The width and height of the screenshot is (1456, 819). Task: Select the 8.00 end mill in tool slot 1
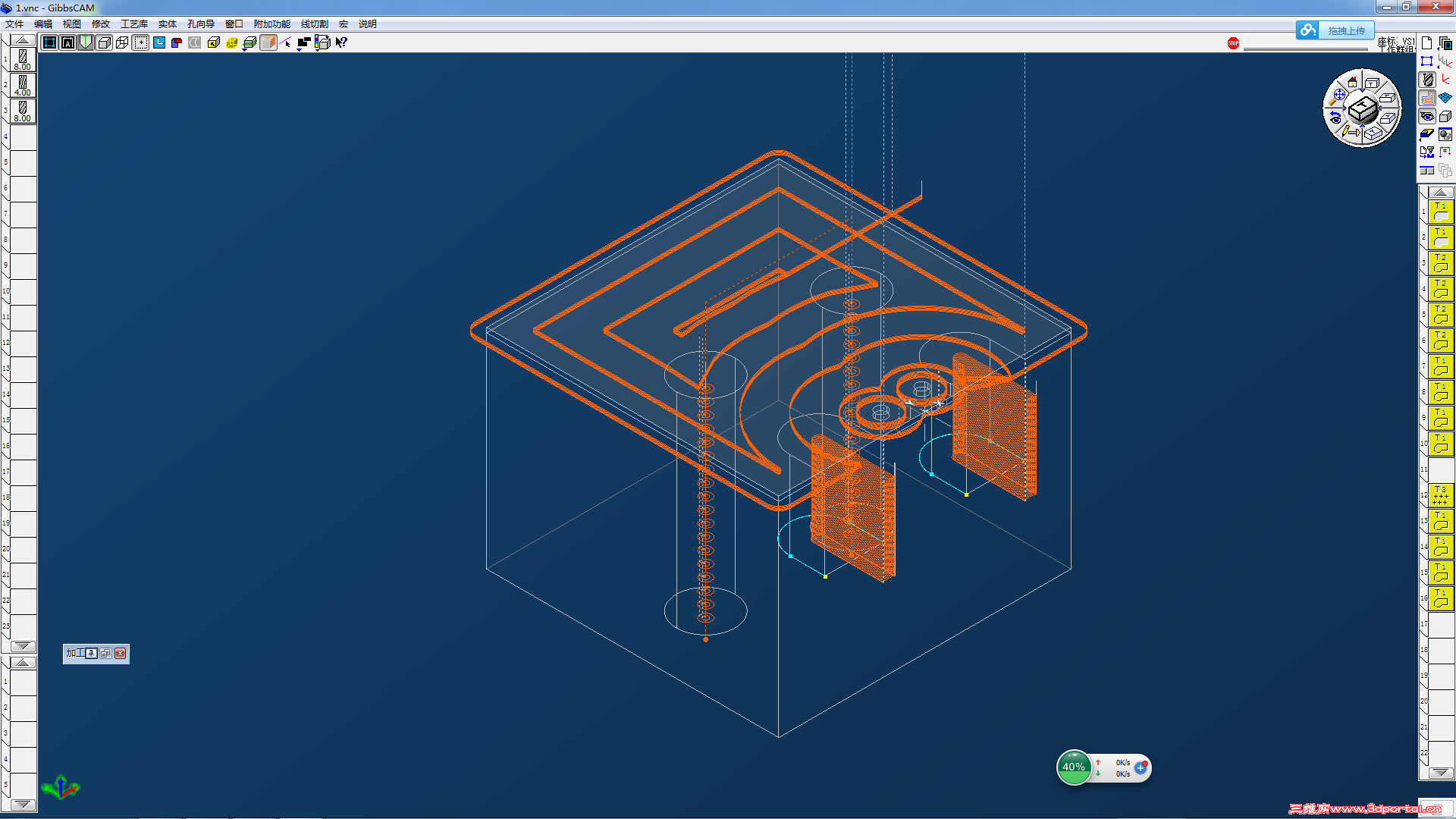pyautogui.click(x=23, y=60)
